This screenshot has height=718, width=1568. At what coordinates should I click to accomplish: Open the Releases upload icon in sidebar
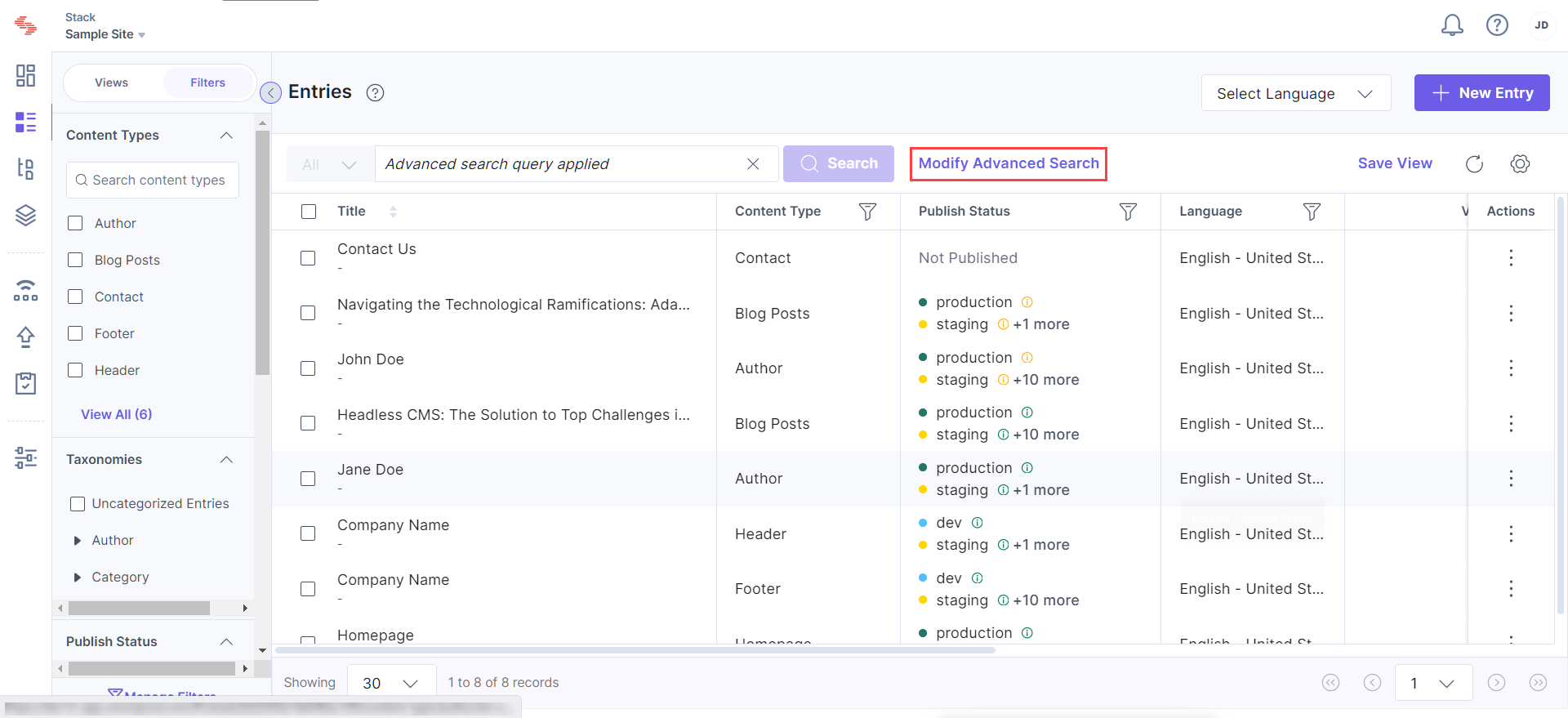[x=26, y=337]
